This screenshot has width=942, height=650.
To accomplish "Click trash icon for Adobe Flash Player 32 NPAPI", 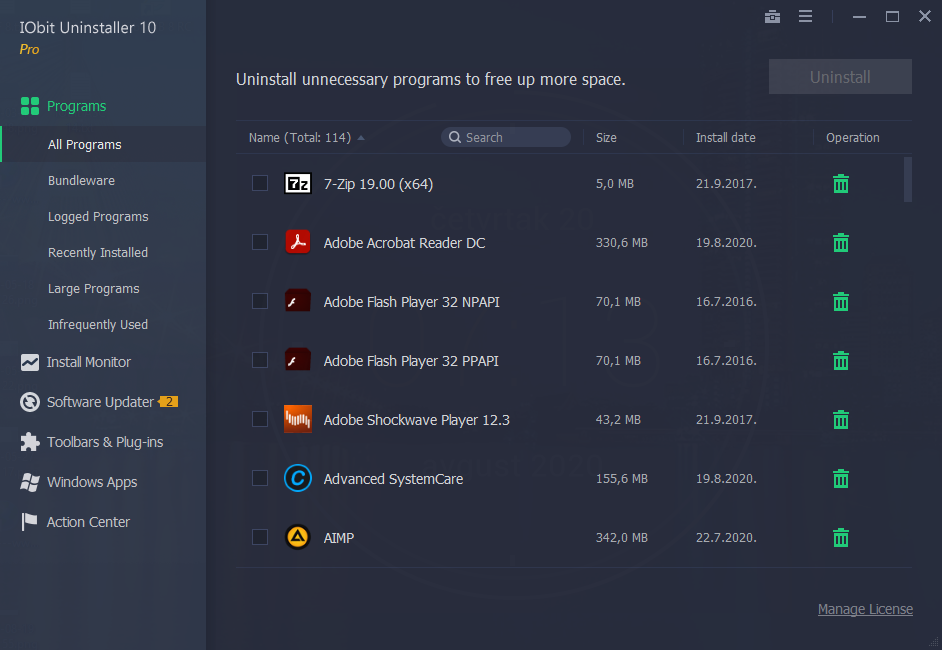I will click(840, 302).
